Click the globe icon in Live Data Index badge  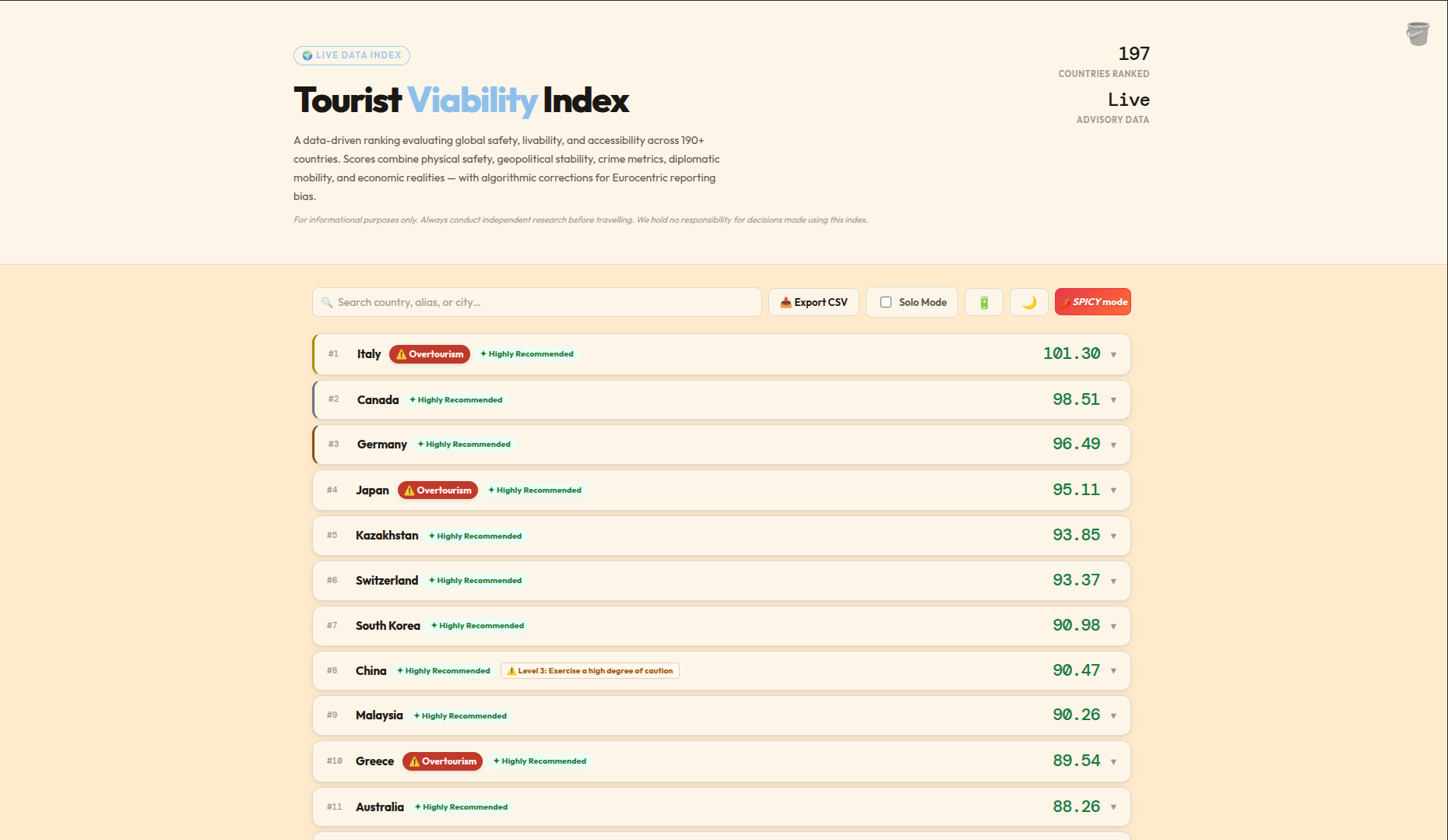click(308, 55)
